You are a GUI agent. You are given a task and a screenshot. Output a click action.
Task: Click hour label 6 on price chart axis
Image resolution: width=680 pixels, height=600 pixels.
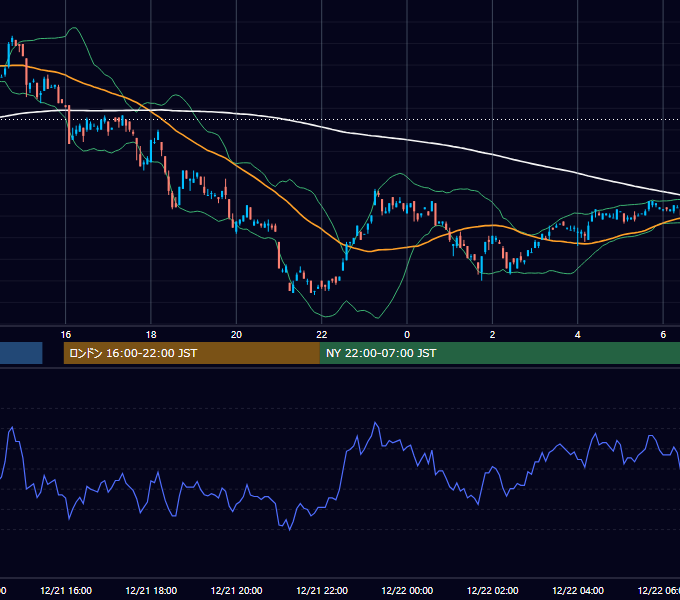[663, 335]
